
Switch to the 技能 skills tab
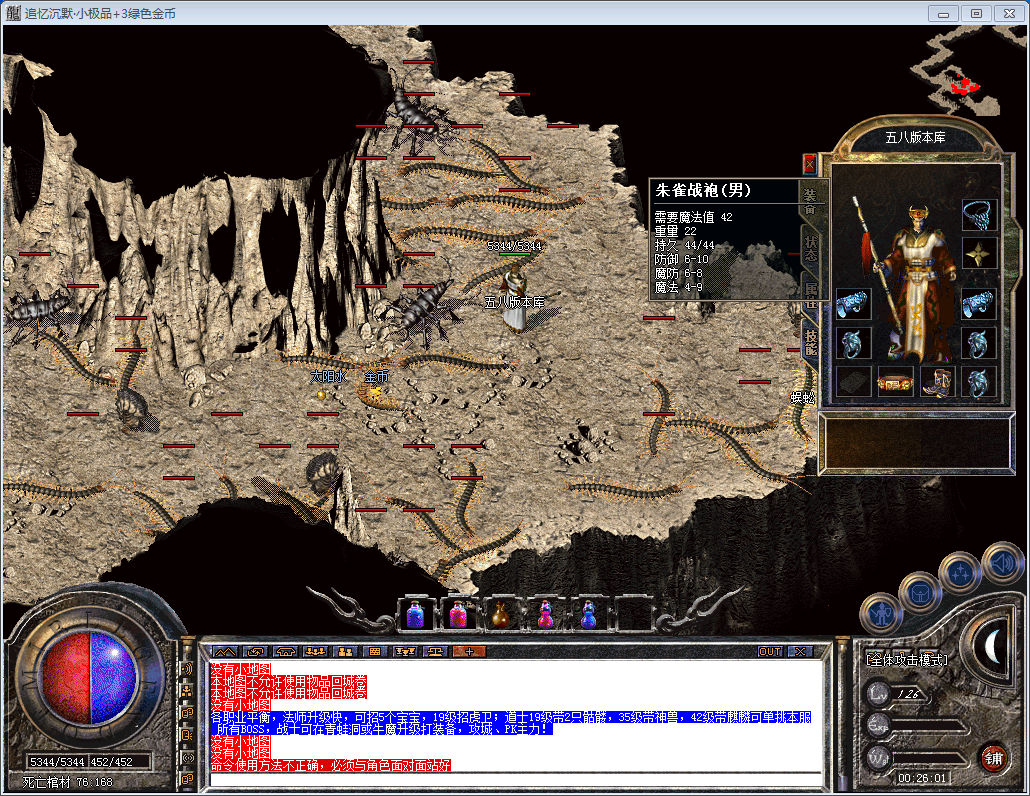pyautogui.click(x=811, y=342)
